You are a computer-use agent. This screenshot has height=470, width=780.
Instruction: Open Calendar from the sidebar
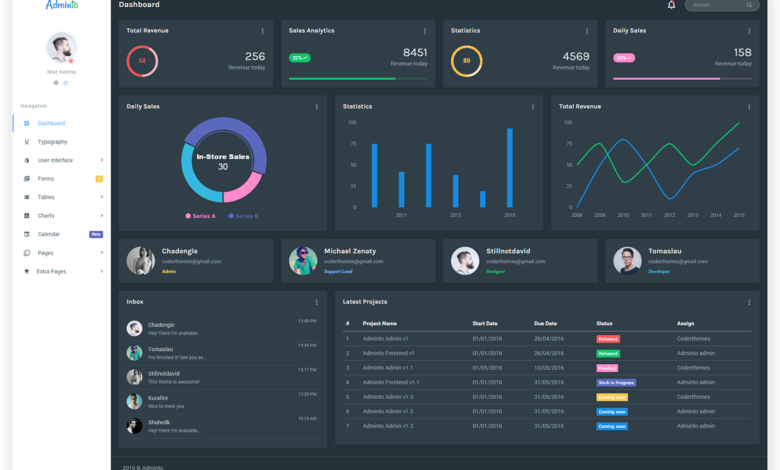pos(49,234)
